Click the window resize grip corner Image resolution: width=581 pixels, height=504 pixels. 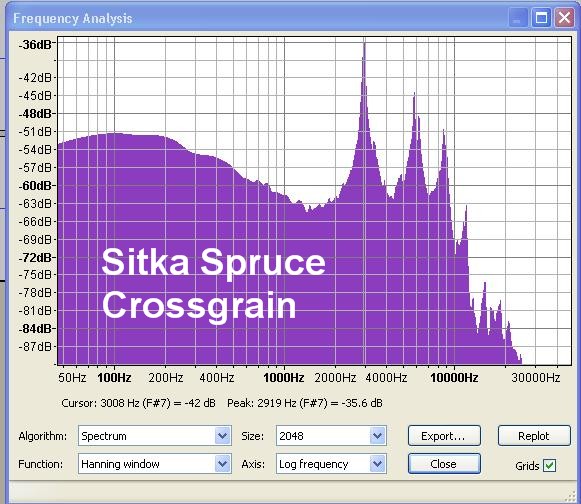tap(570, 496)
